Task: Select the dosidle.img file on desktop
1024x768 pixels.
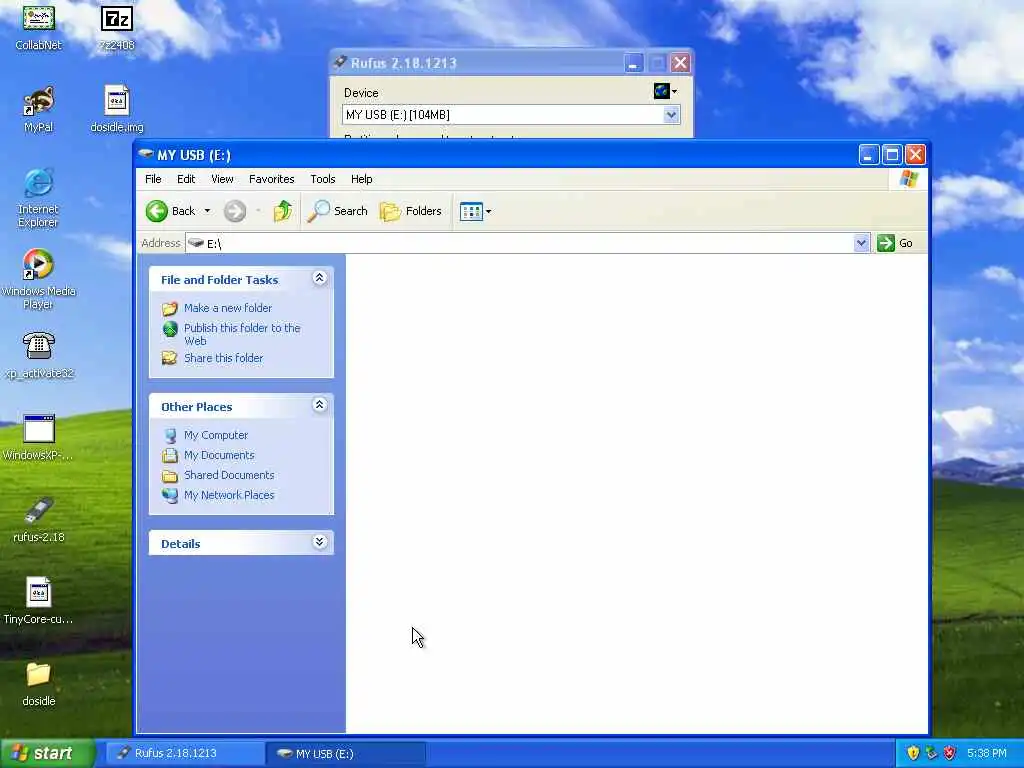Action: 117,109
